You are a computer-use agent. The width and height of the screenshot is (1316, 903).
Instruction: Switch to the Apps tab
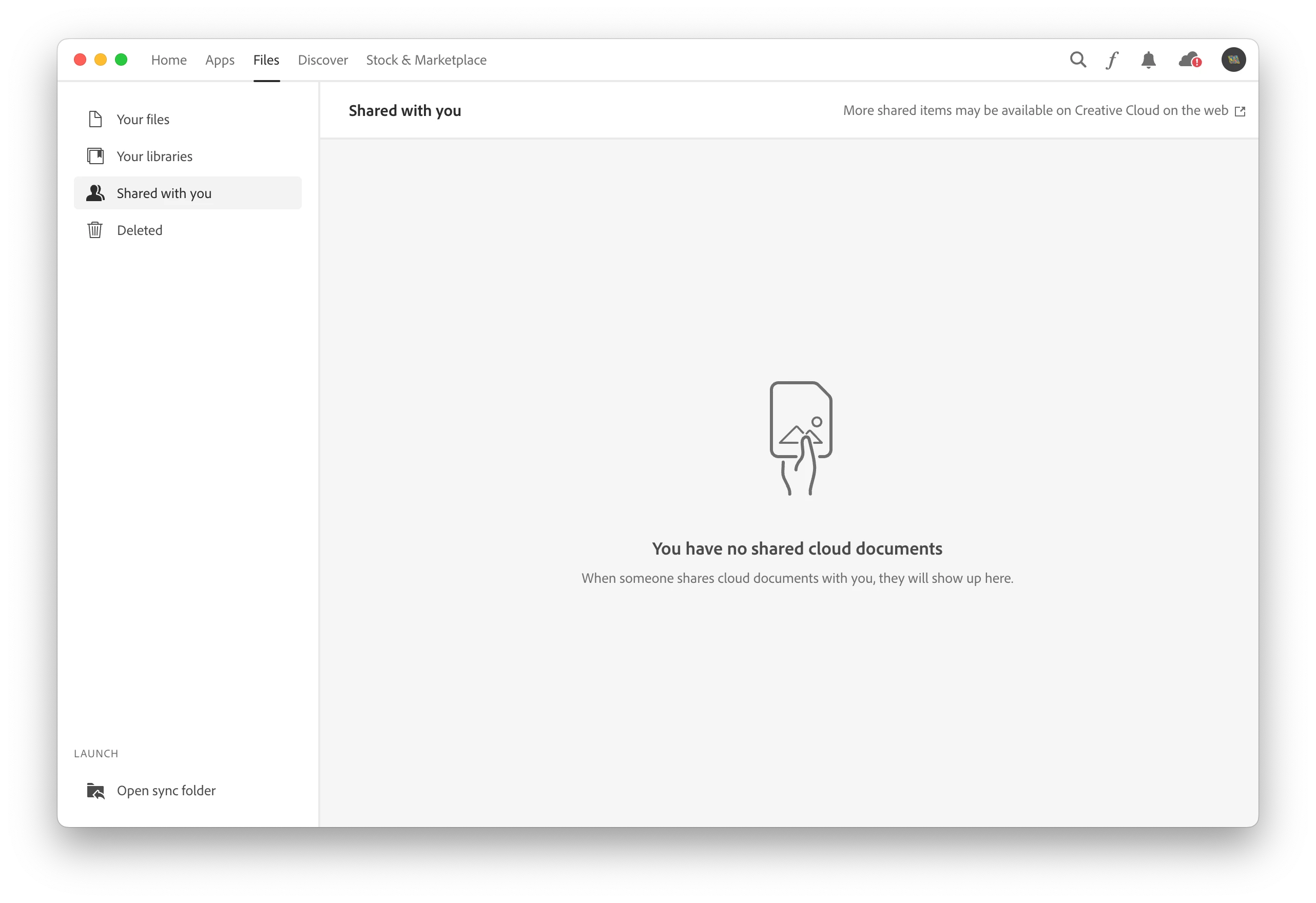[x=220, y=60]
